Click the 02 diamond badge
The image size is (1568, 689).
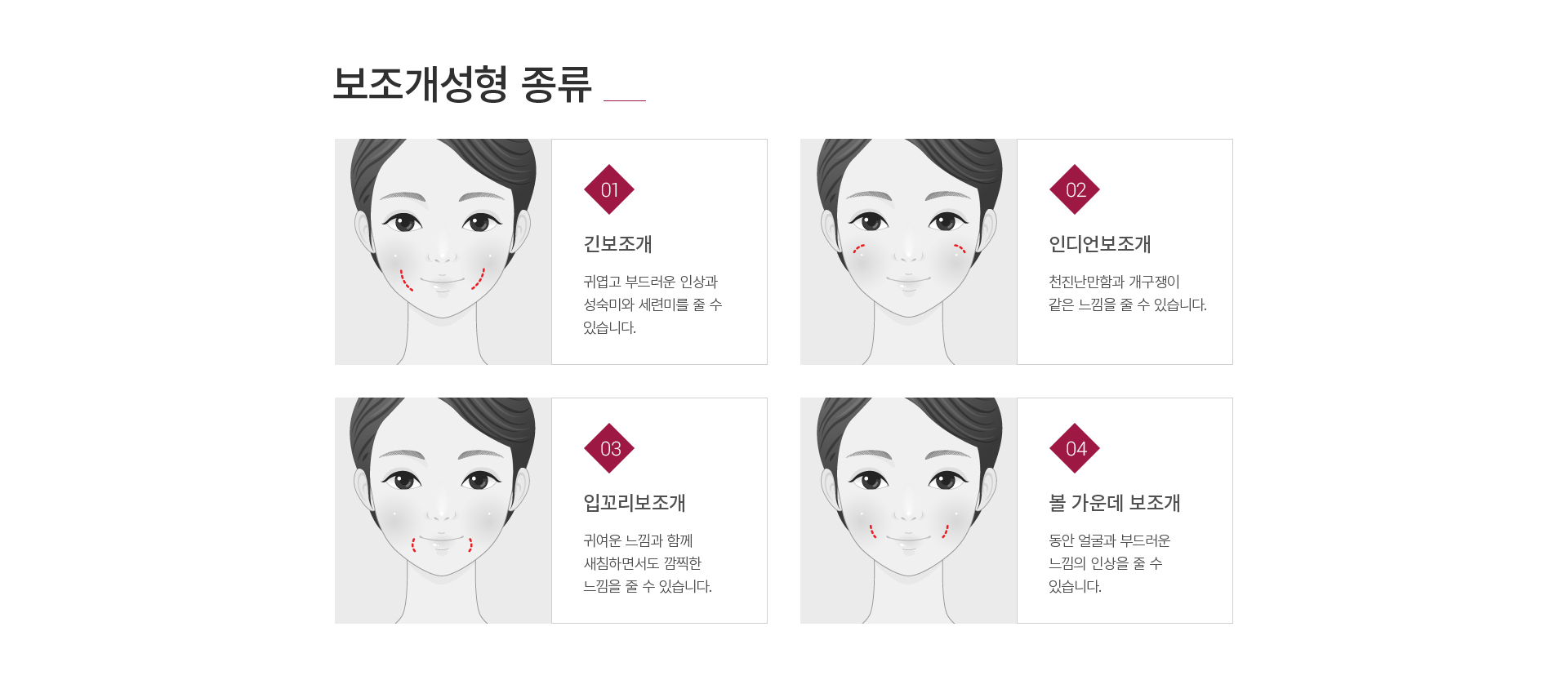coord(1075,189)
